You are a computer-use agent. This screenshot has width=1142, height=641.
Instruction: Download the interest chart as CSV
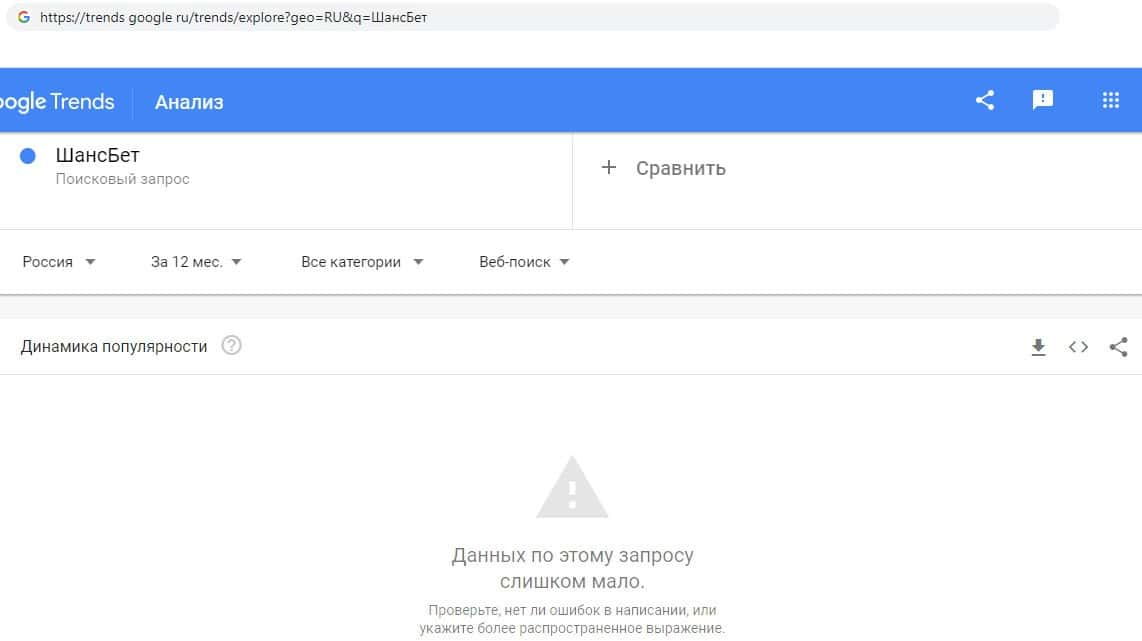[x=1038, y=347]
